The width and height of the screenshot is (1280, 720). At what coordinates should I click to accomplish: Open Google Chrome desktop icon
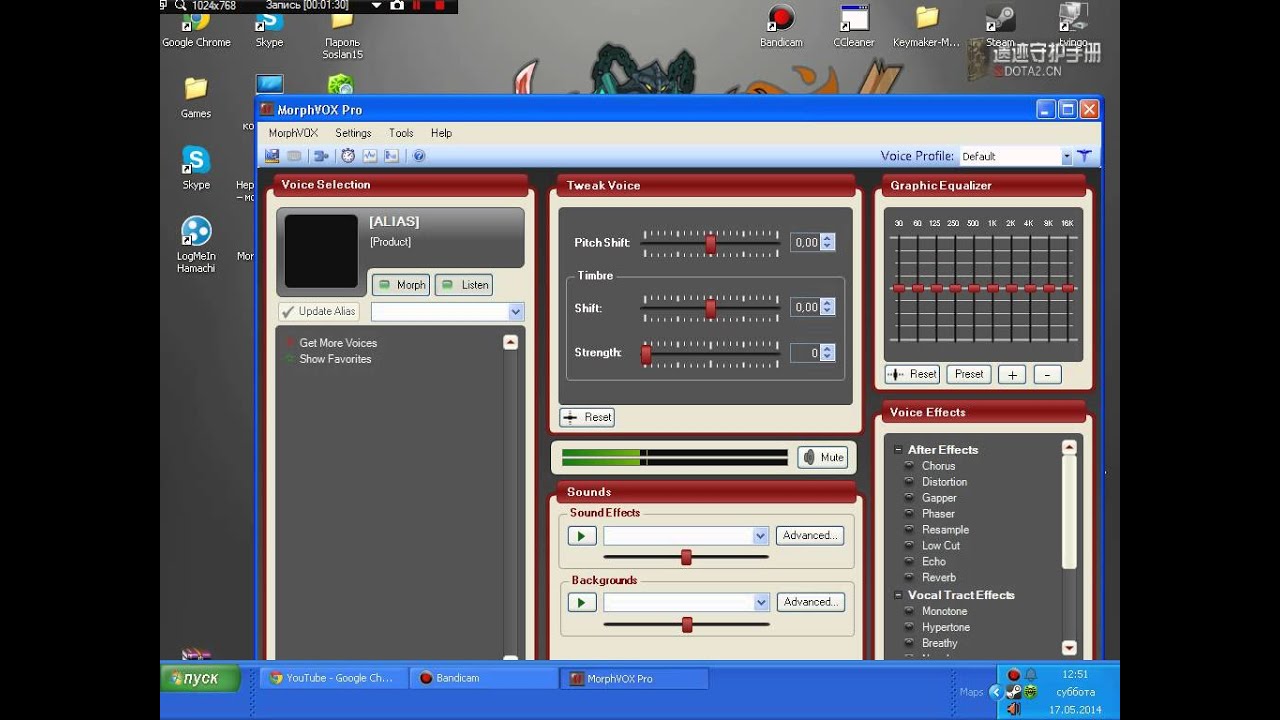click(x=196, y=28)
